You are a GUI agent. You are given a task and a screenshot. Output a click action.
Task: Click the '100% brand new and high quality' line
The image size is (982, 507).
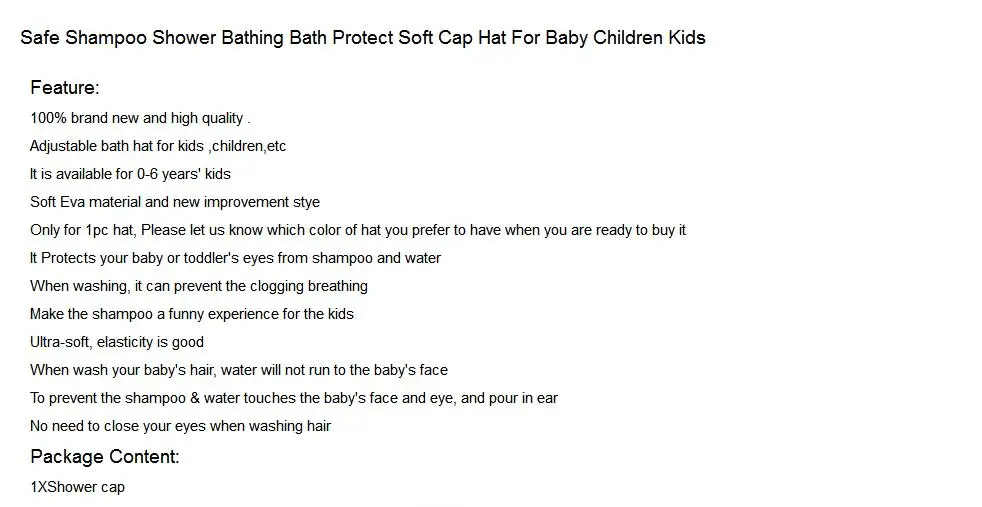click(x=137, y=118)
